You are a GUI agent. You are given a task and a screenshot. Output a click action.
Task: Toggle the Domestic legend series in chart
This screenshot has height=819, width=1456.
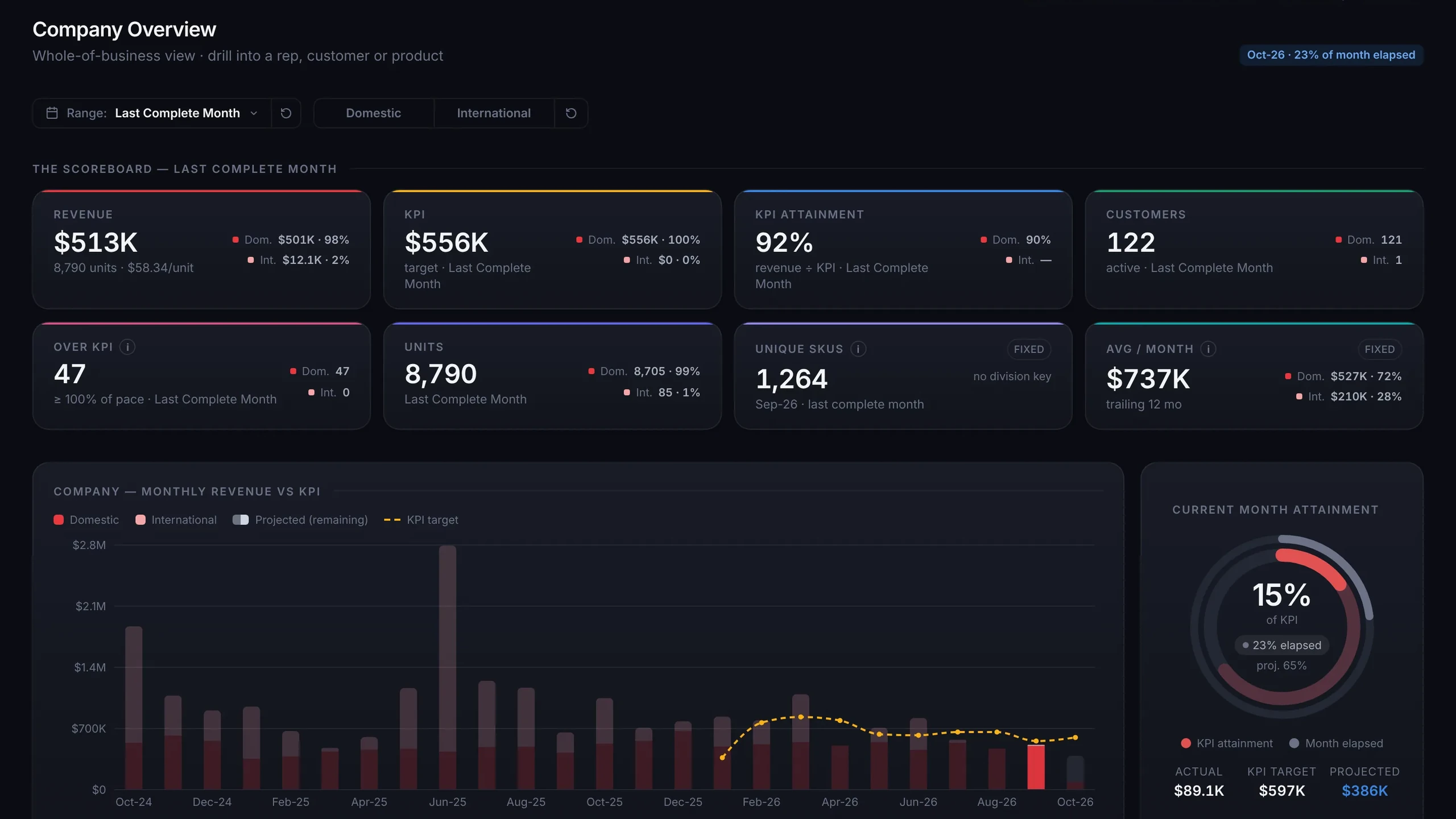pos(86,520)
